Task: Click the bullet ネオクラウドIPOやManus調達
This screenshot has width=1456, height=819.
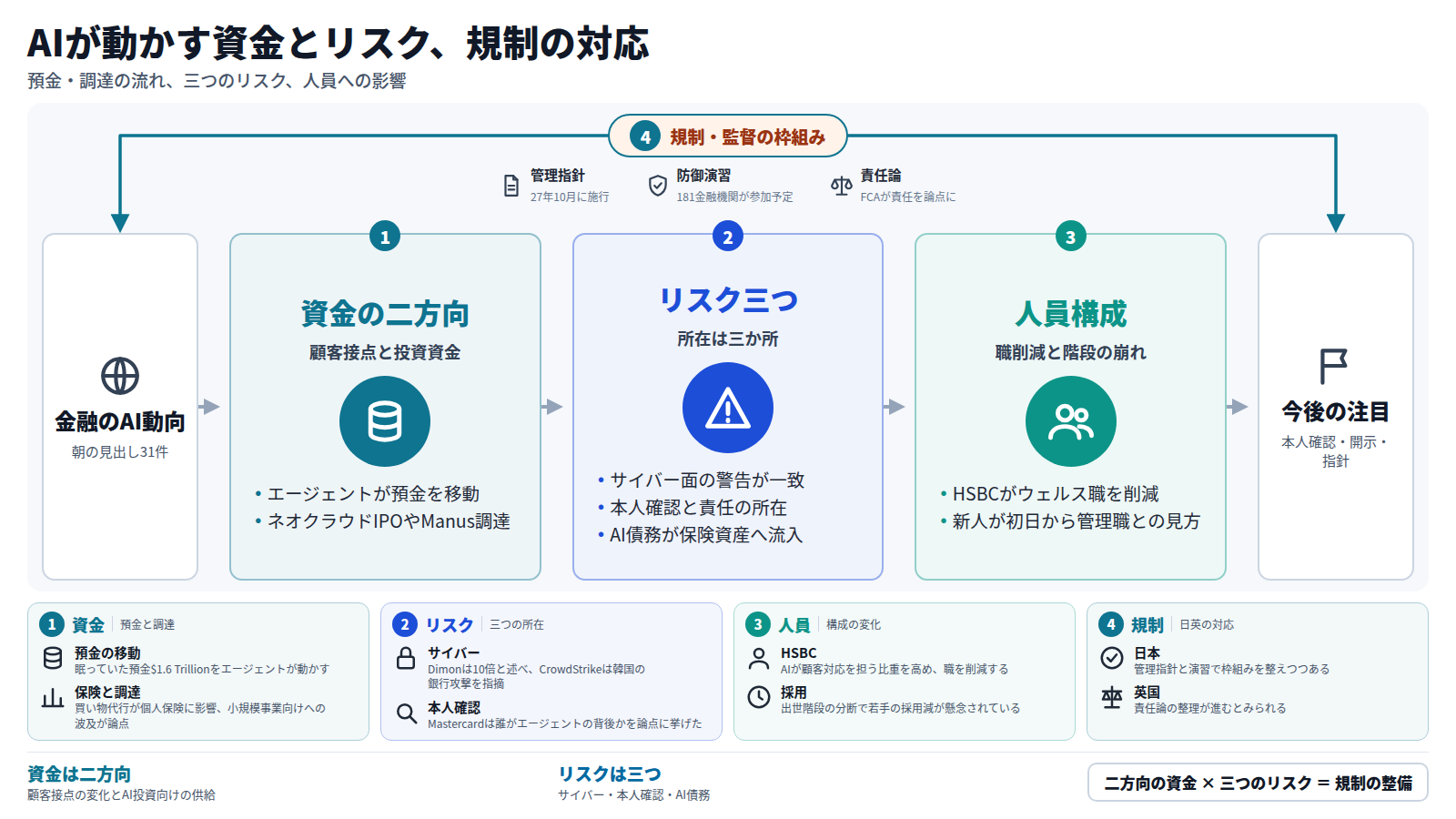Action: coord(389,521)
